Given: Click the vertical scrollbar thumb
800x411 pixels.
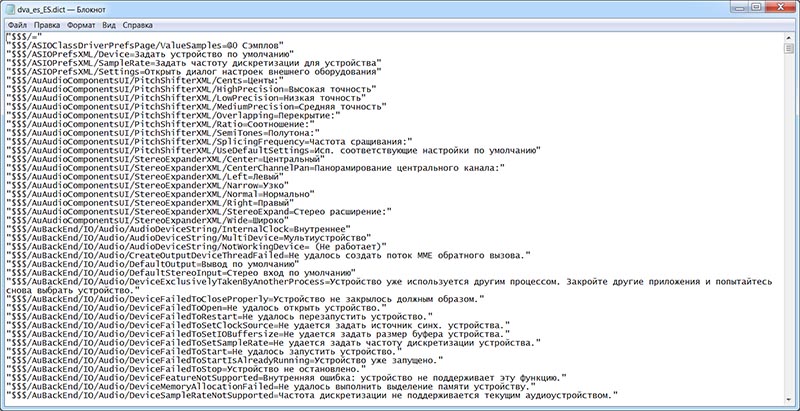Looking at the screenshot, I should coord(789,48).
